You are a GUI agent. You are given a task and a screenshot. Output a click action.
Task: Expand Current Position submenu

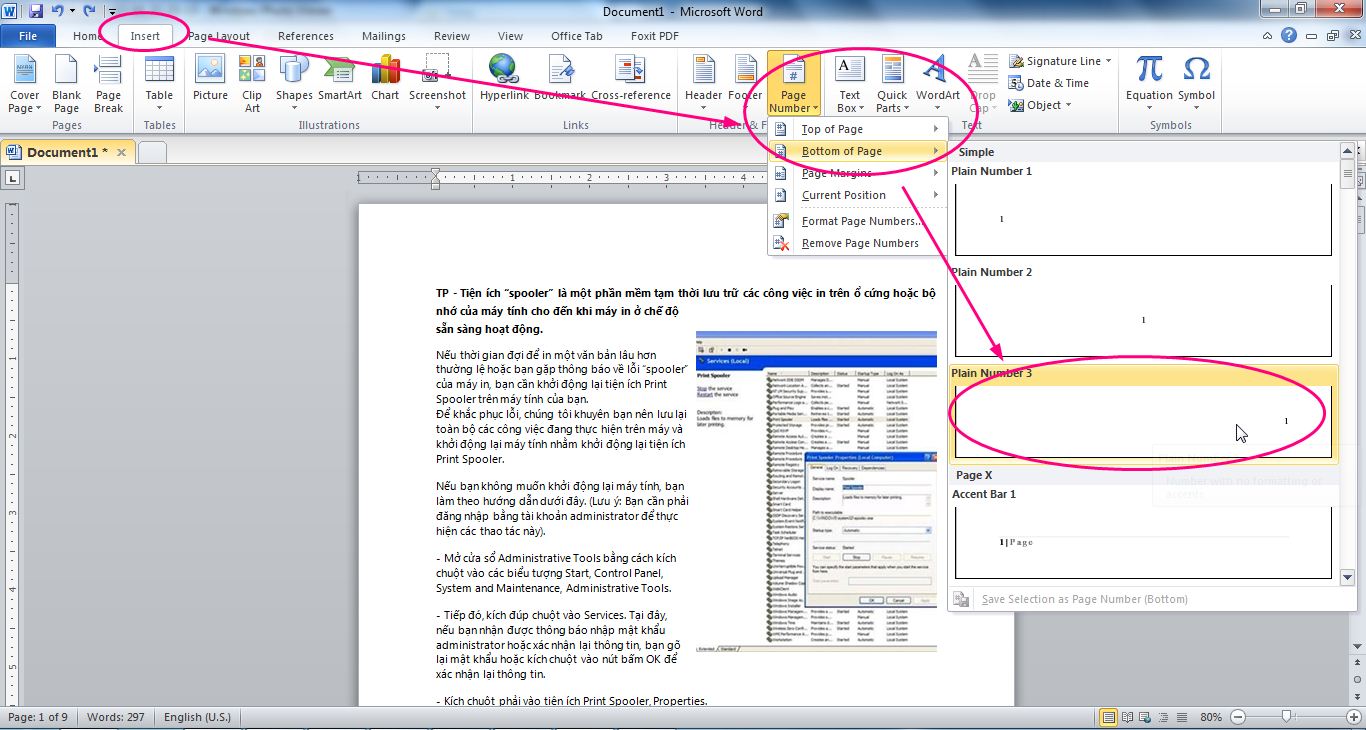click(858, 195)
